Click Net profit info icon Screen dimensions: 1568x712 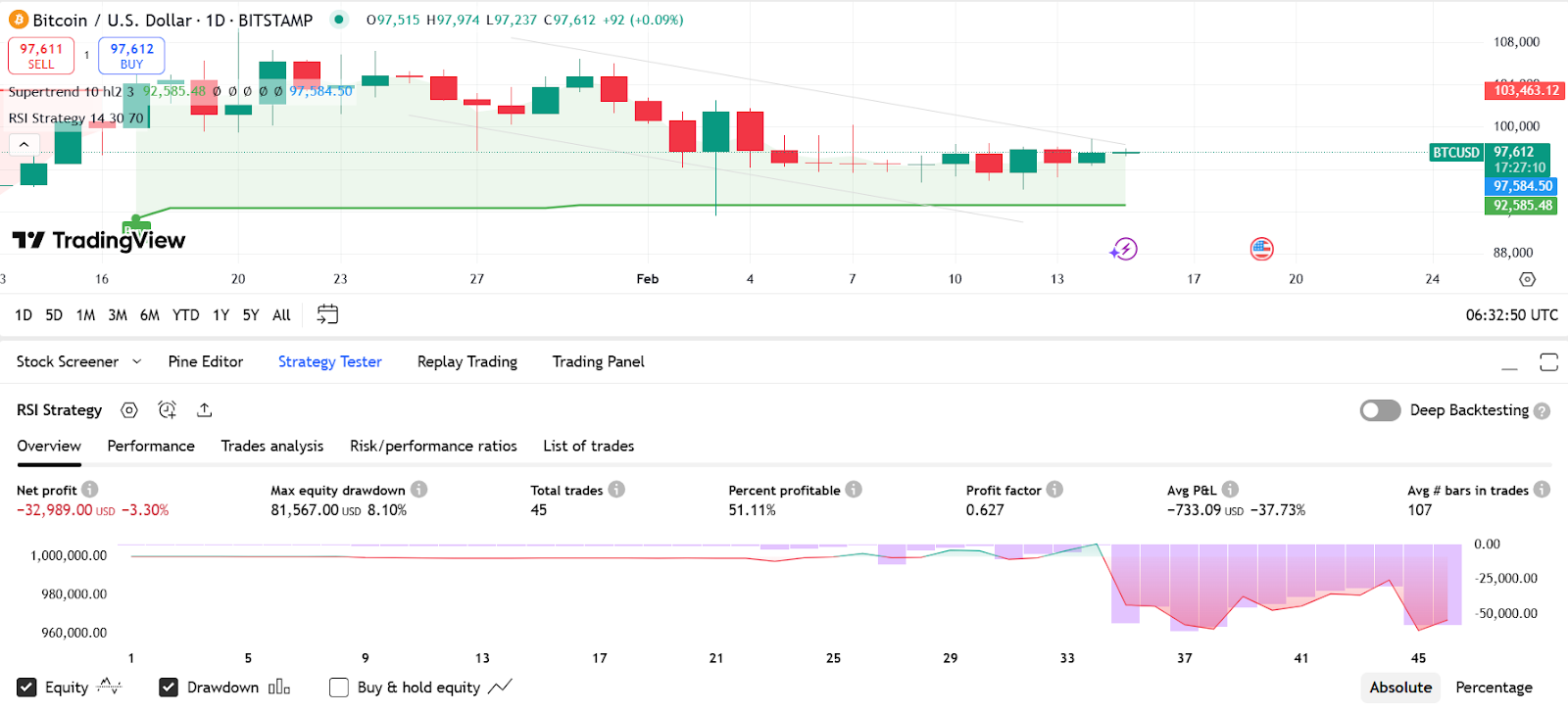point(90,489)
